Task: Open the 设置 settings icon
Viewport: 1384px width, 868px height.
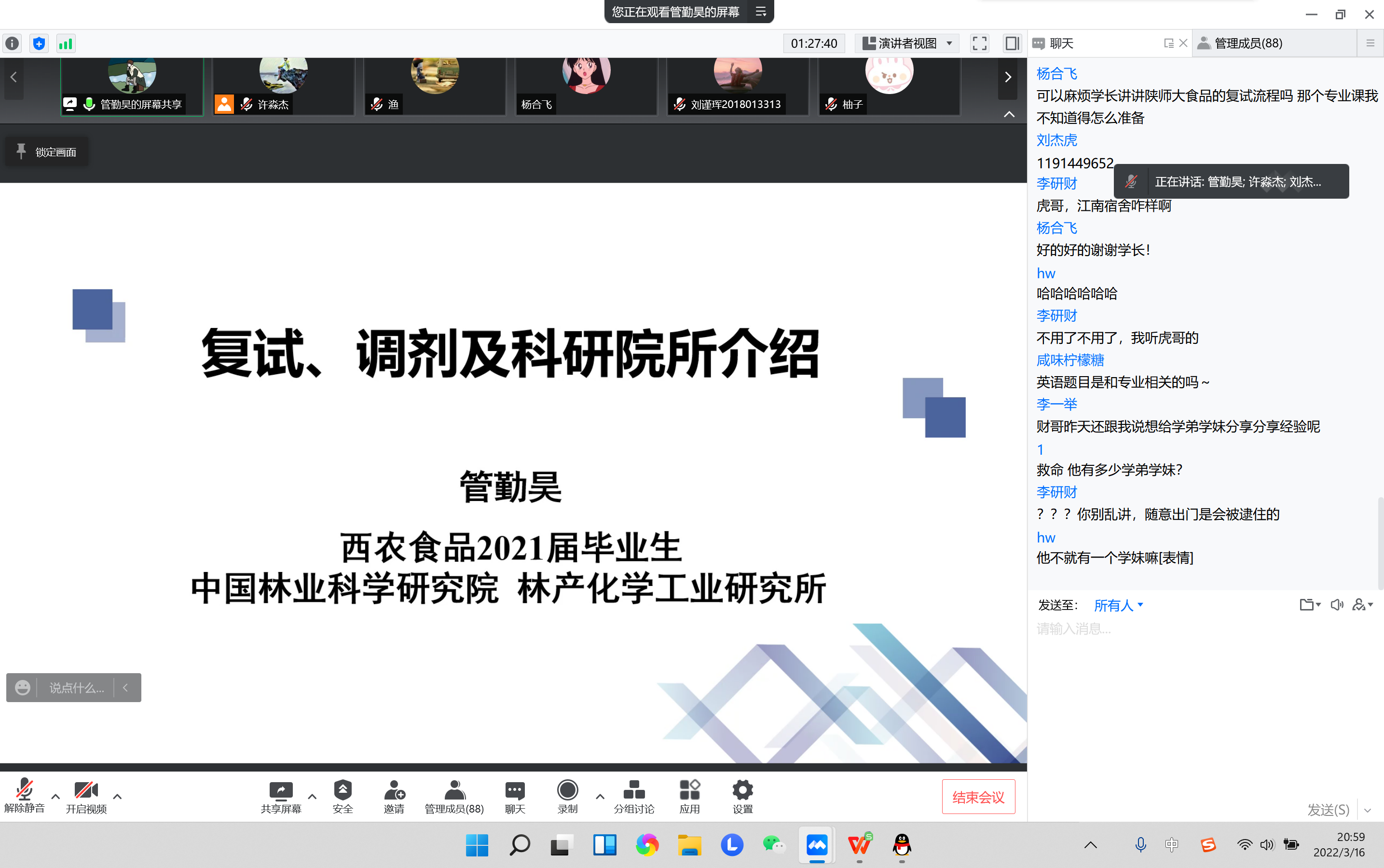Action: (741, 796)
